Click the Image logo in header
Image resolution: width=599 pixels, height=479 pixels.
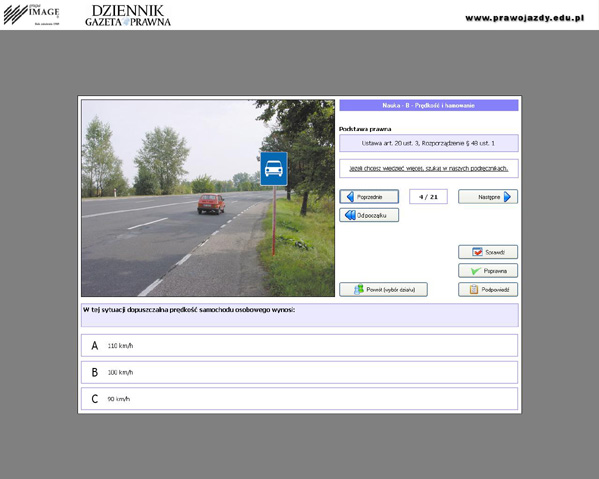pos(31,15)
